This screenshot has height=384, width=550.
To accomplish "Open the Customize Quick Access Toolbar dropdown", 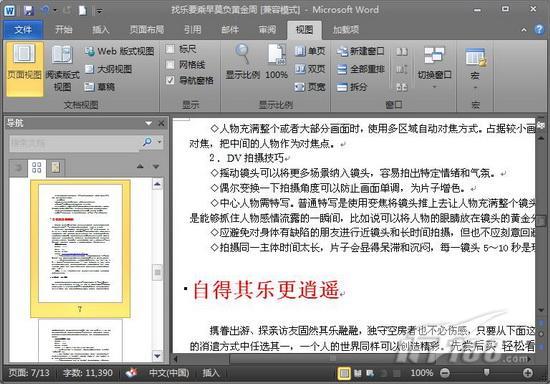I will tap(100, 11).
